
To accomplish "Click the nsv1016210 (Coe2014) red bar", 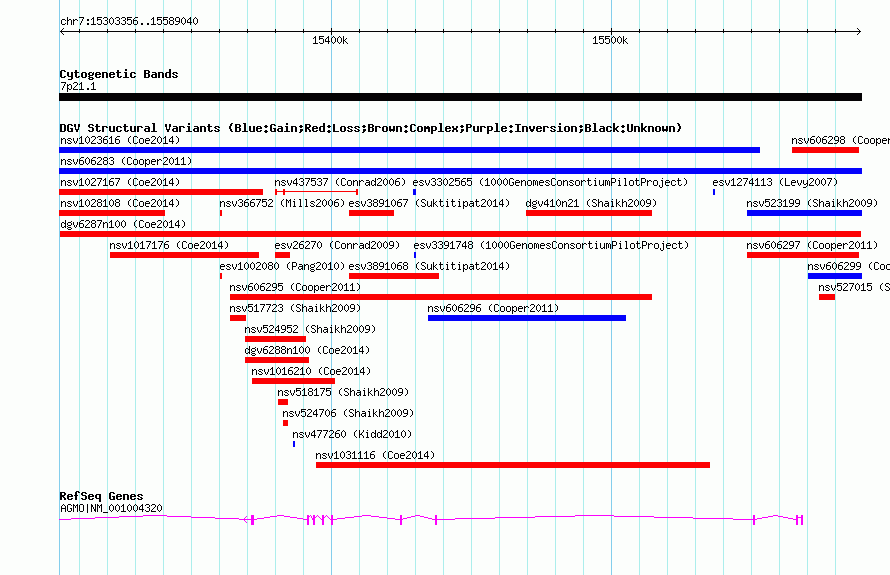I will tap(293, 381).
